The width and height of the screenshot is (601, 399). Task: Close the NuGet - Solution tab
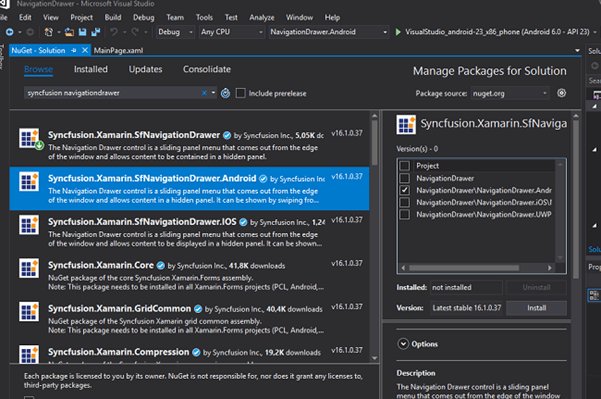[x=85, y=51]
